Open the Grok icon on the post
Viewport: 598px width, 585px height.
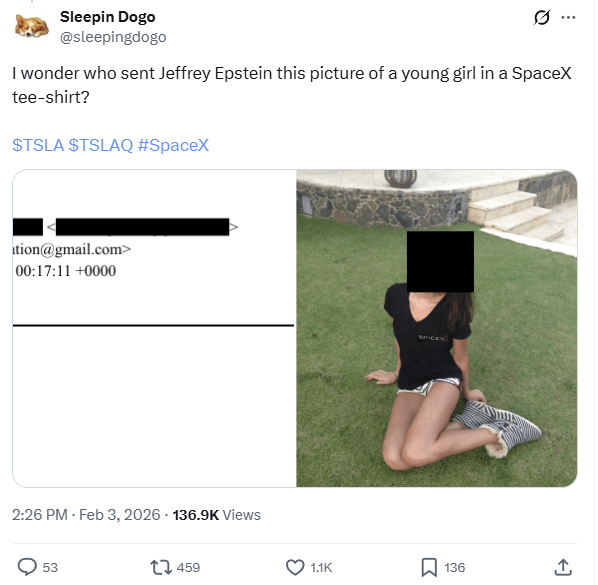[542, 18]
